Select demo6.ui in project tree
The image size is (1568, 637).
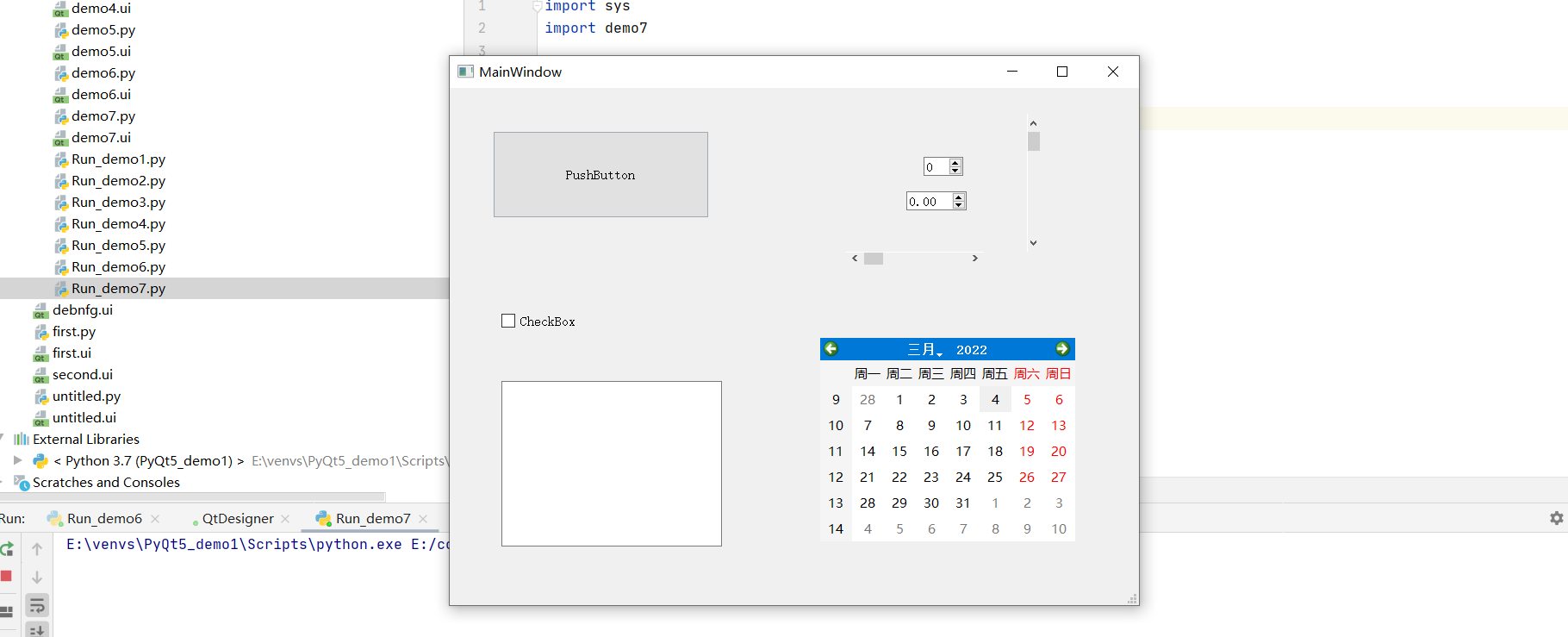coord(102,94)
